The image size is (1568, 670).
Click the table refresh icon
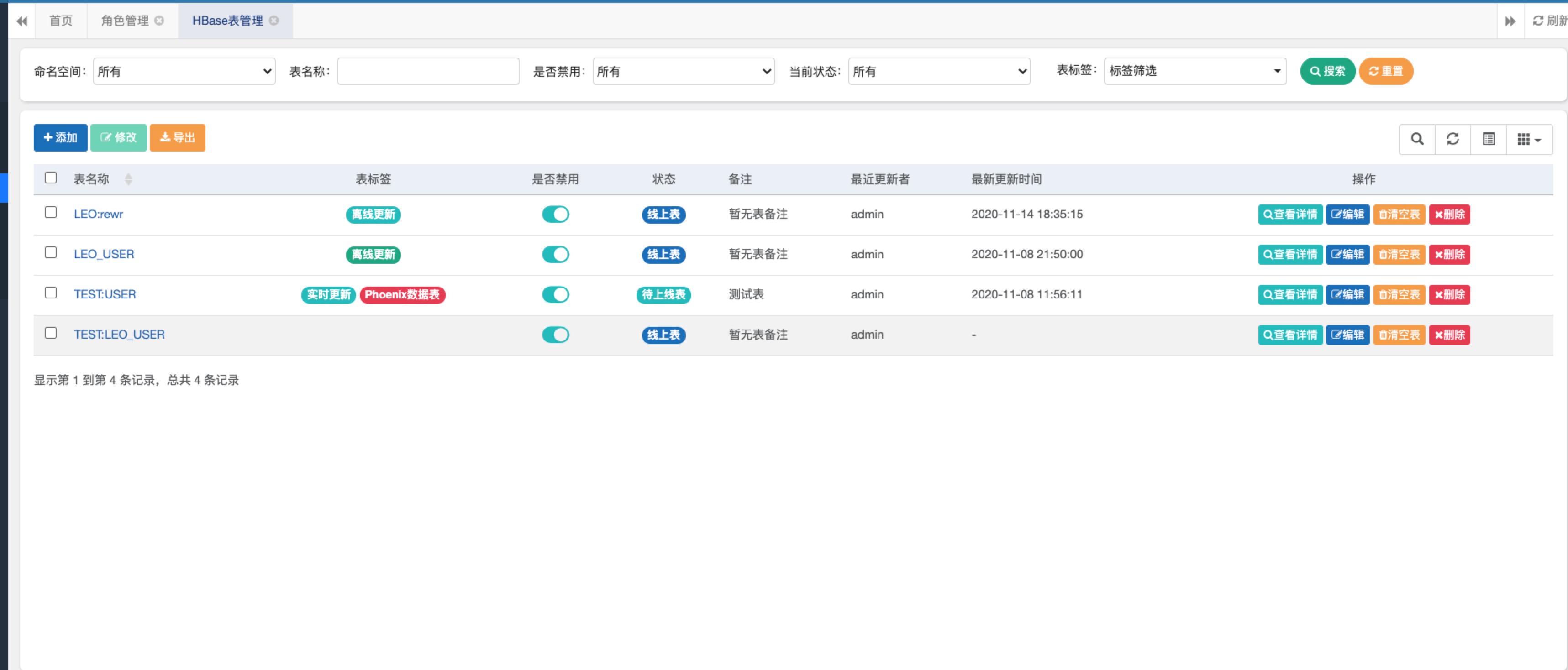1452,139
